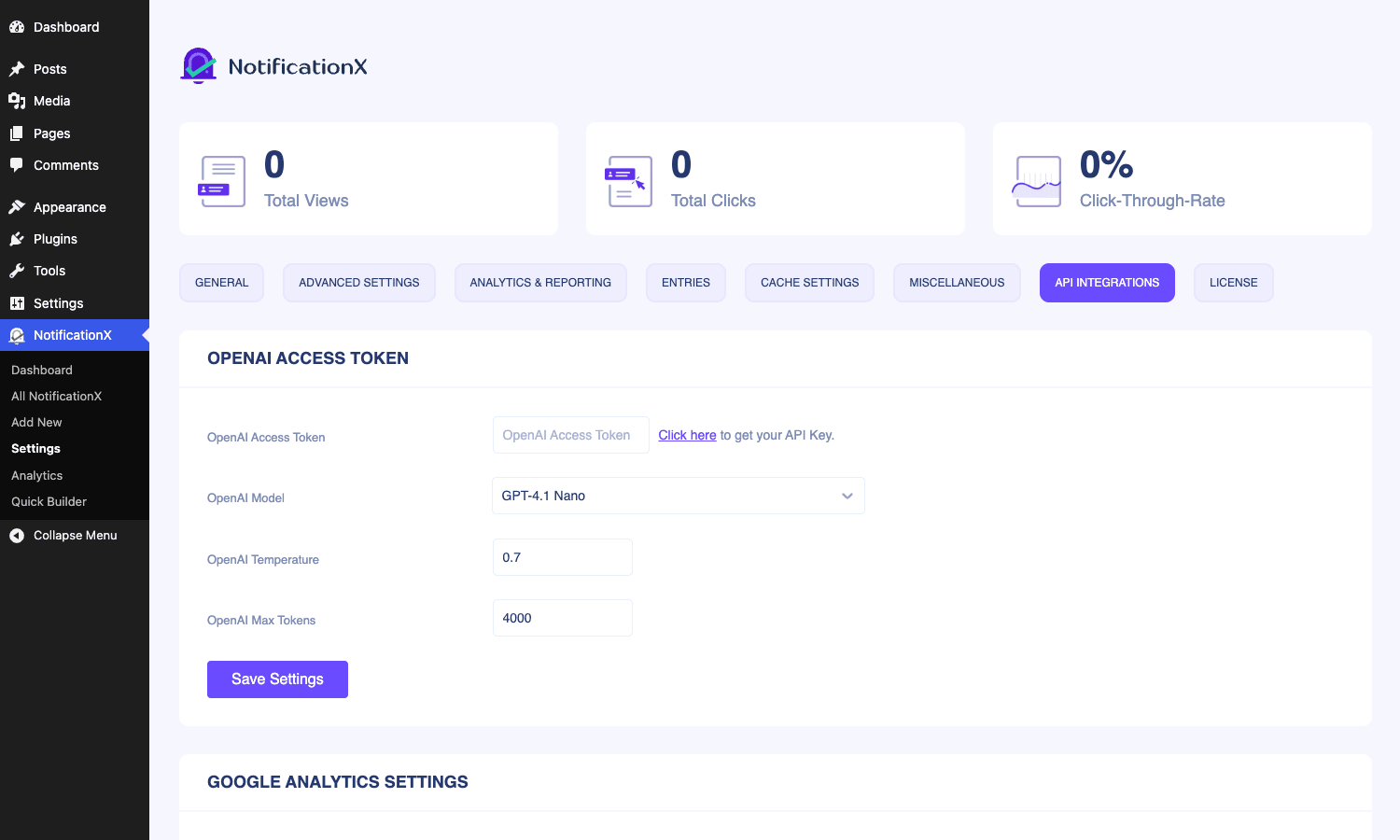Click the Plugins plug icon
The image size is (1400, 840).
click(17, 239)
